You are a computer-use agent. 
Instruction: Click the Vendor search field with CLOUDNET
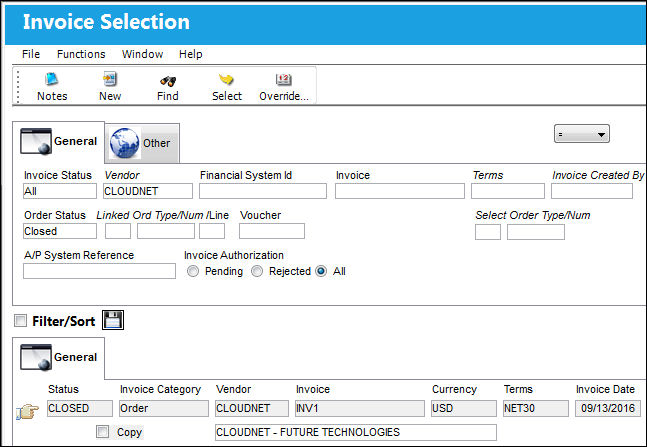coord(148,191)
